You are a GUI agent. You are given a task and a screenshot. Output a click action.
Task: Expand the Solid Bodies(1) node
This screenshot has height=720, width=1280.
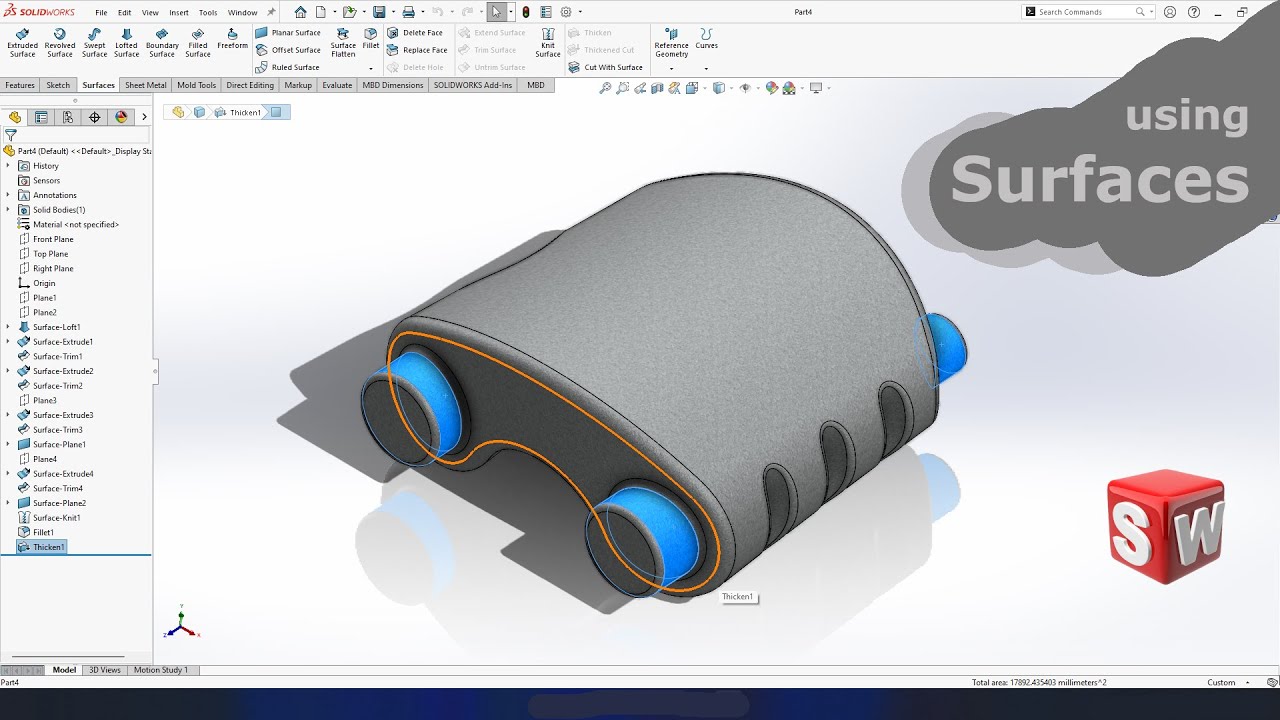(8, 210)
